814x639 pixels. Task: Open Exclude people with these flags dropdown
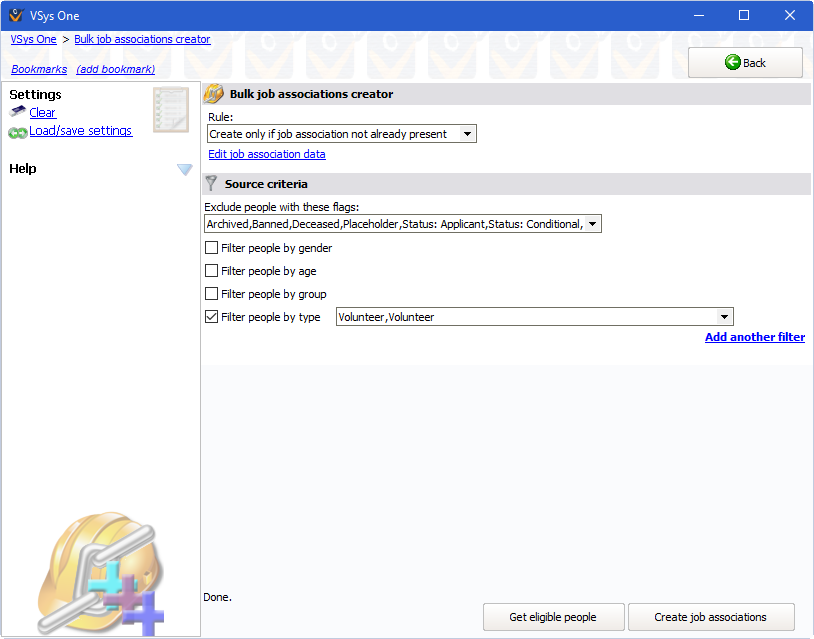(x=592, y=224)
